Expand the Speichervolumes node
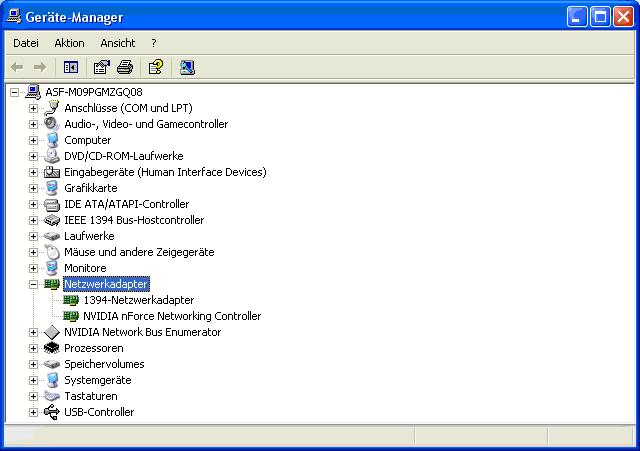The width and height of the screenshot is (640, 451). (33, 364)
